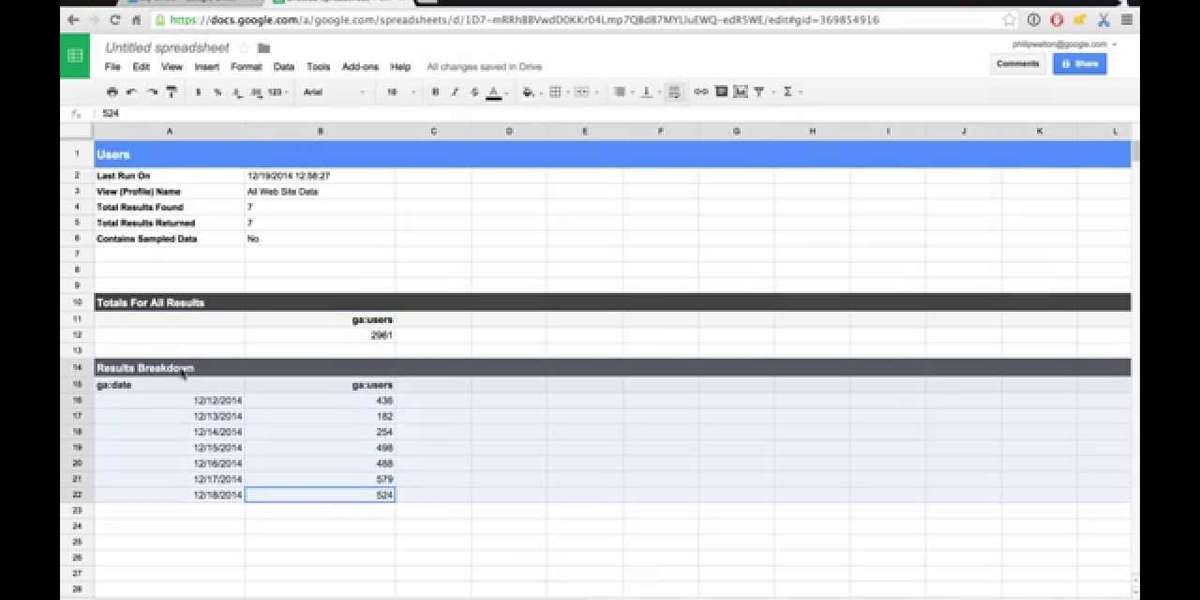Click the Insert chart icon
The width and height of the screenshot is (1200, 600).
[740, 92]
